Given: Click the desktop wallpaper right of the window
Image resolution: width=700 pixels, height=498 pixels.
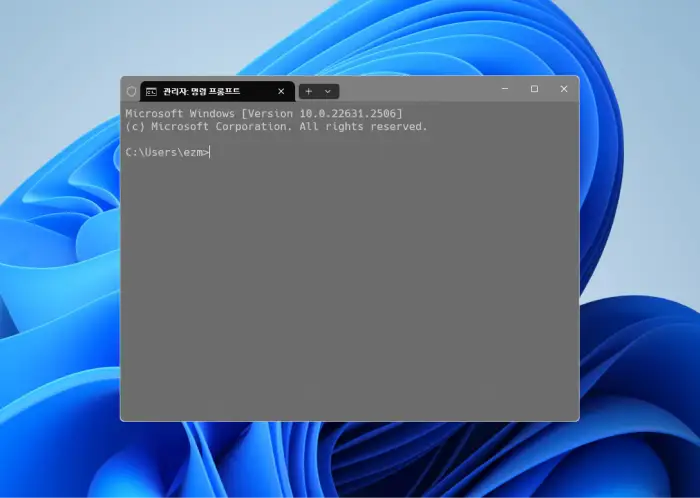Looking at the screenshot, I should [x=640, y=250].
